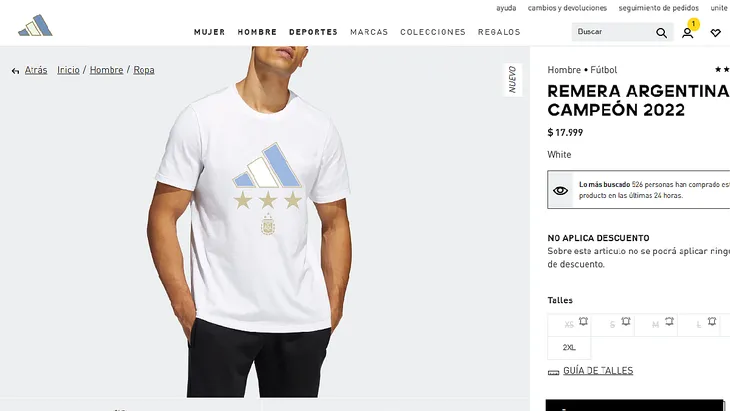Click the notify bell on size XS
Image resolution: width=730 pixels, height=411 pixels.
pos(583,321)
